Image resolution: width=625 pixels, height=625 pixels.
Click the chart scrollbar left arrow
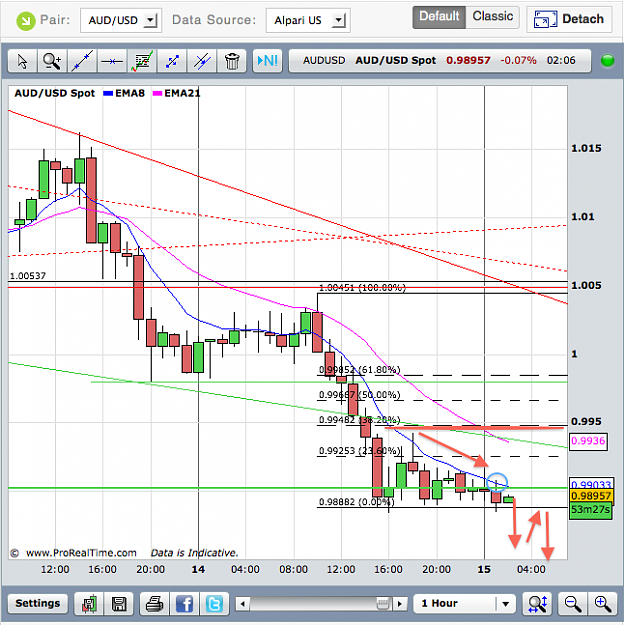[x=242, y=603]
